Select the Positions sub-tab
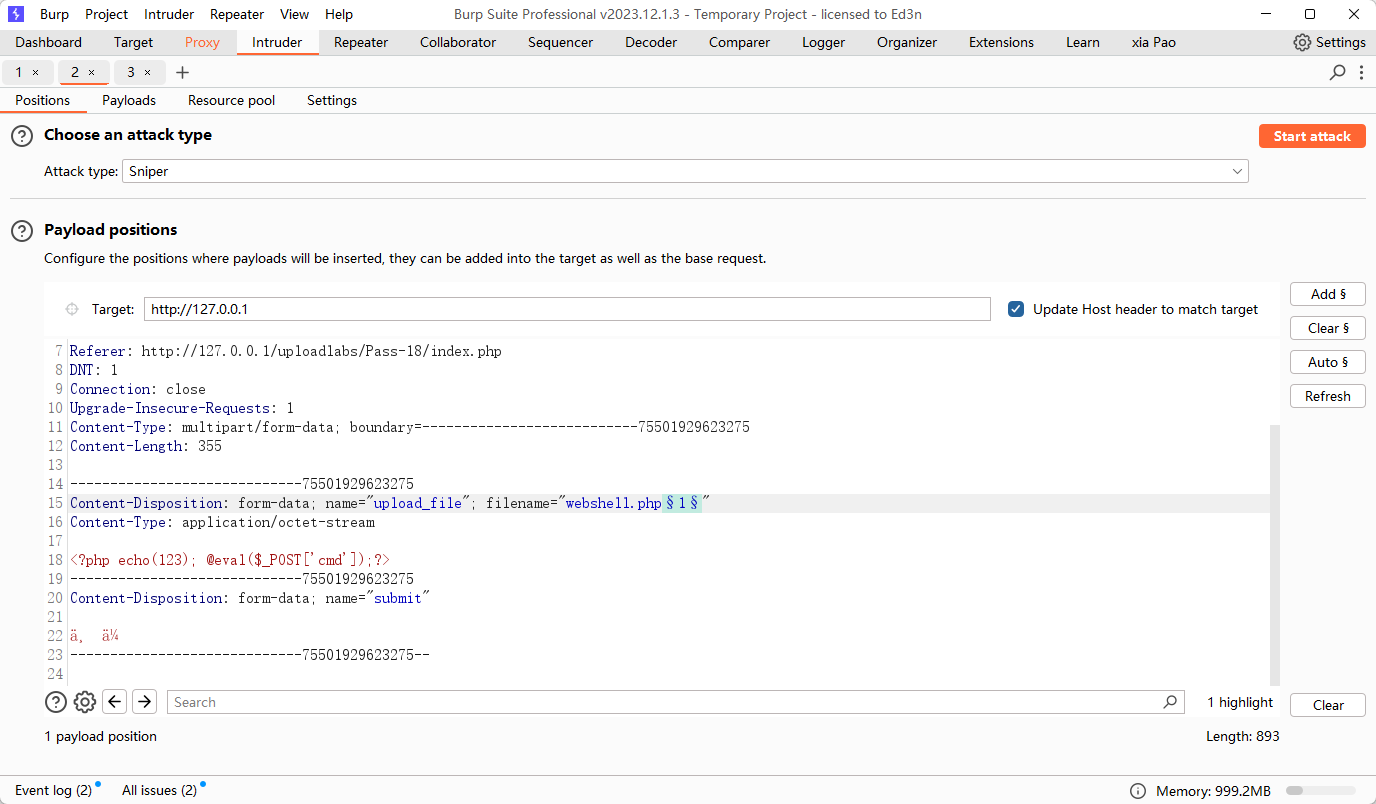 pos(43,100)
